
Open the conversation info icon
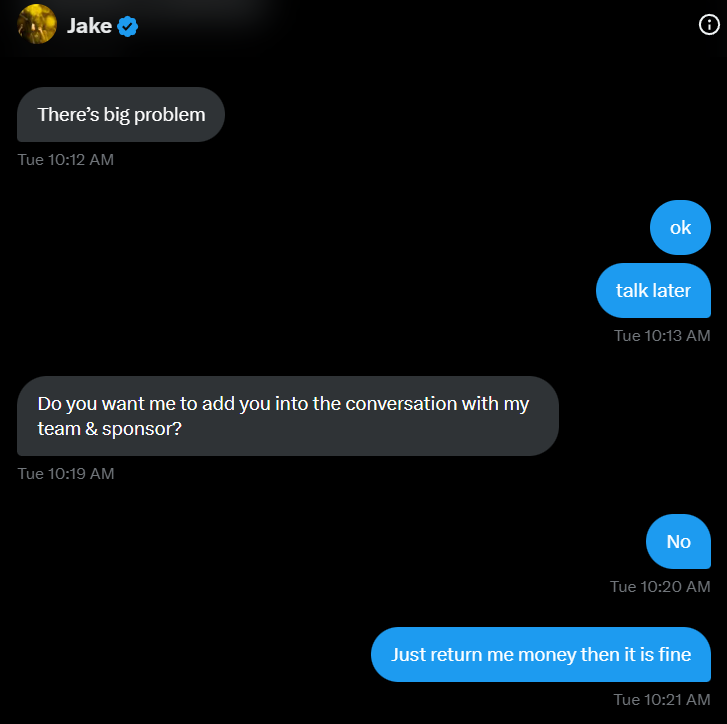(x=708, y=26)
